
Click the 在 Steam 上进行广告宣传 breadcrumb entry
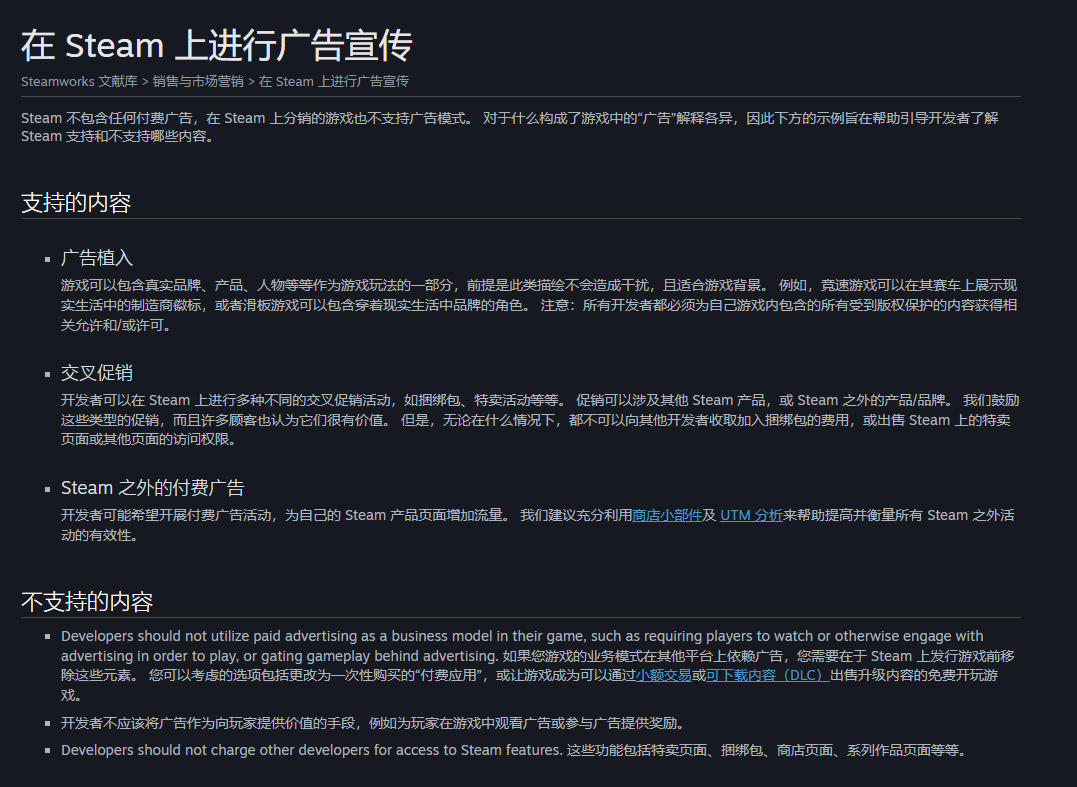pos(333,81)
